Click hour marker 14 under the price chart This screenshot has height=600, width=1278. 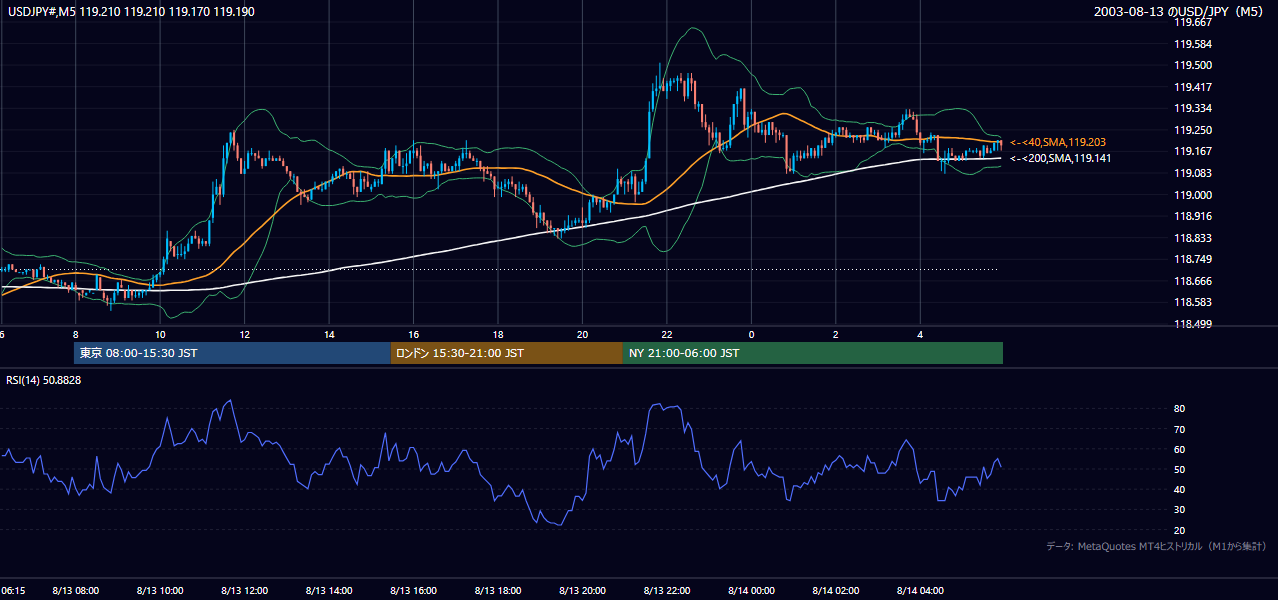(329, 334)
